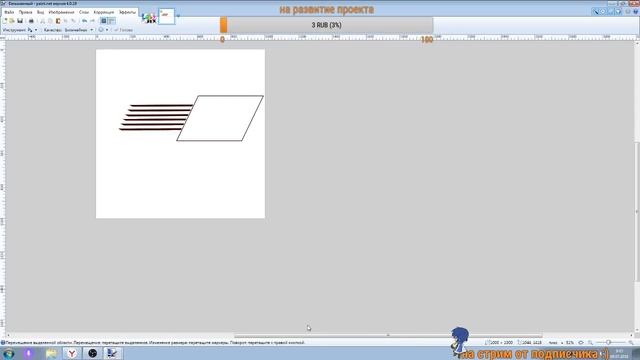Click the 51% zoom level field
The image size is (640, 360).
pyautogui.click(x=569, y=342)
